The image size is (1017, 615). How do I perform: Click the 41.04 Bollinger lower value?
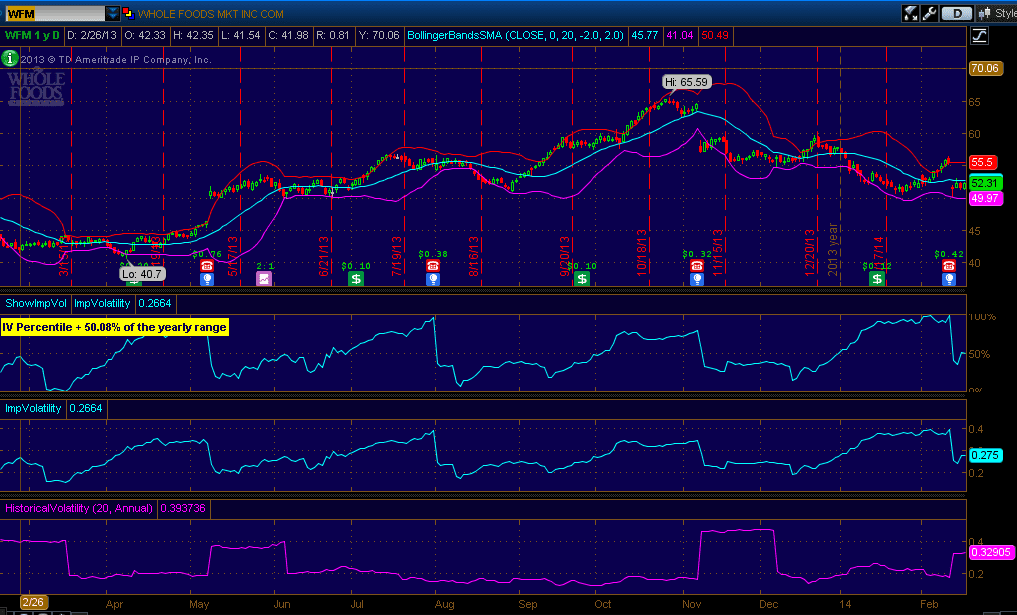click(x=680, y=35)
